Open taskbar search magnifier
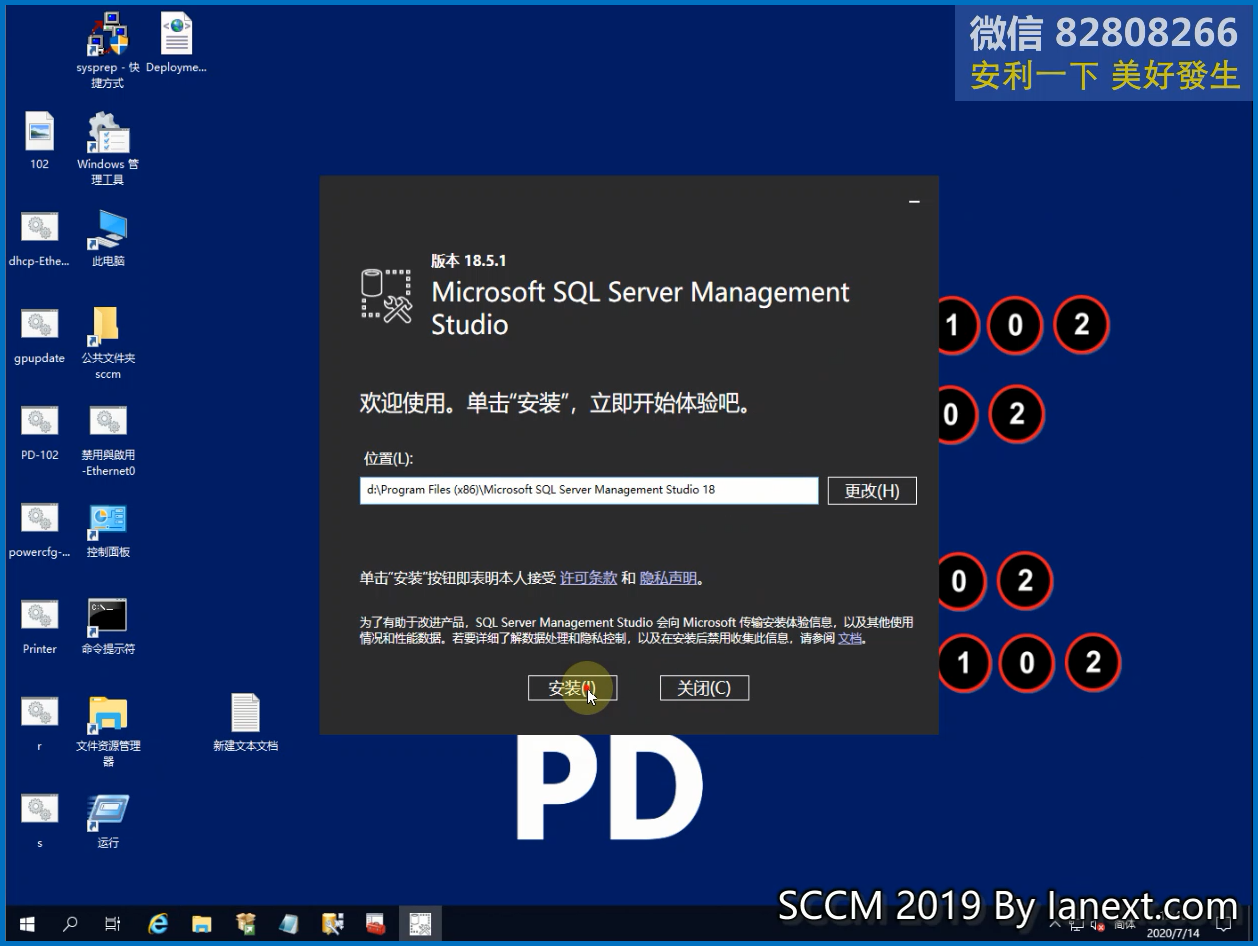Viewport: 1258px width, 946px height. click(70, 924)
